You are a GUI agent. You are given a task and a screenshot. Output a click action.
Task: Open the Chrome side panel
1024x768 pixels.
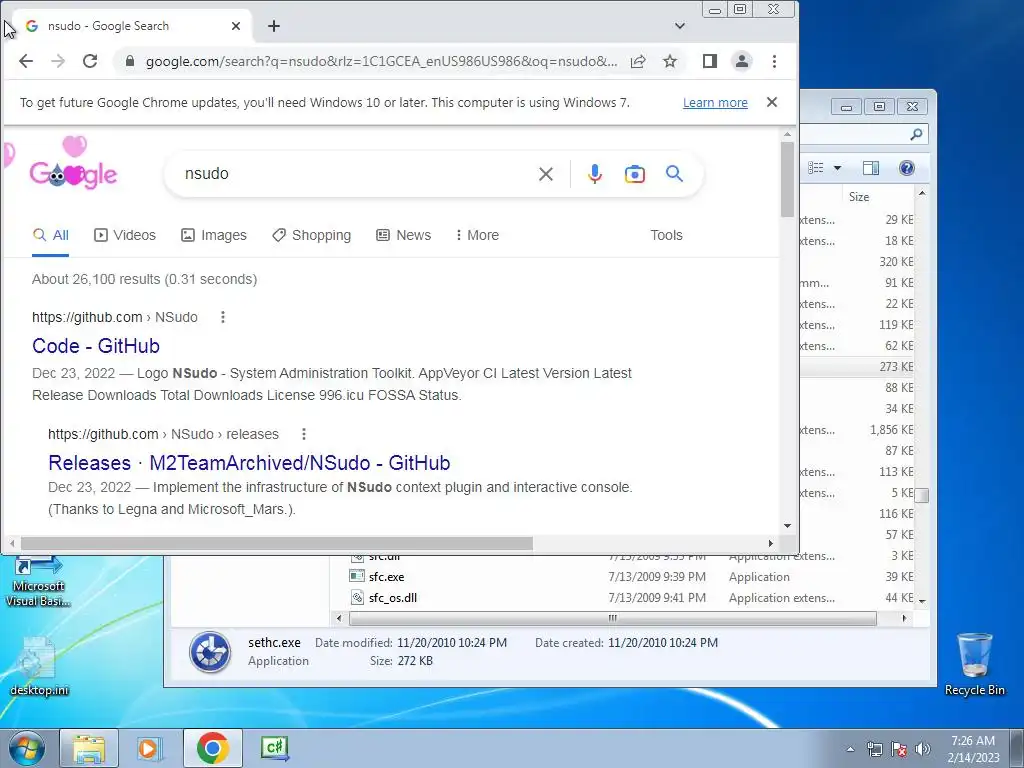[x=710, y=61]
